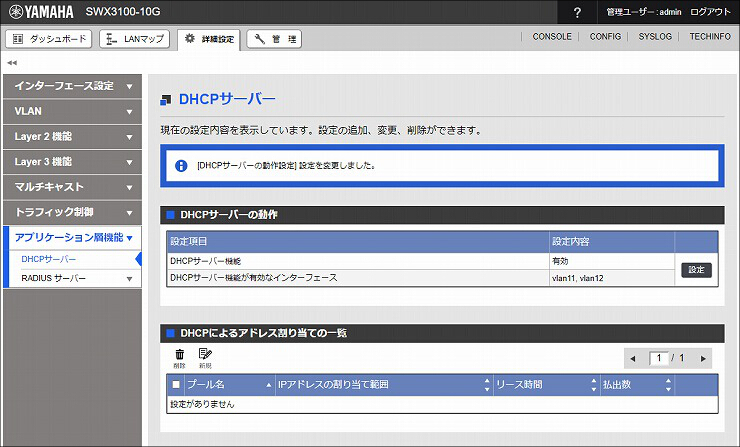The width and height of the screenshot is (740, 447).
Task: Click the delete trash icon
Action: click(x=179, y=358)
